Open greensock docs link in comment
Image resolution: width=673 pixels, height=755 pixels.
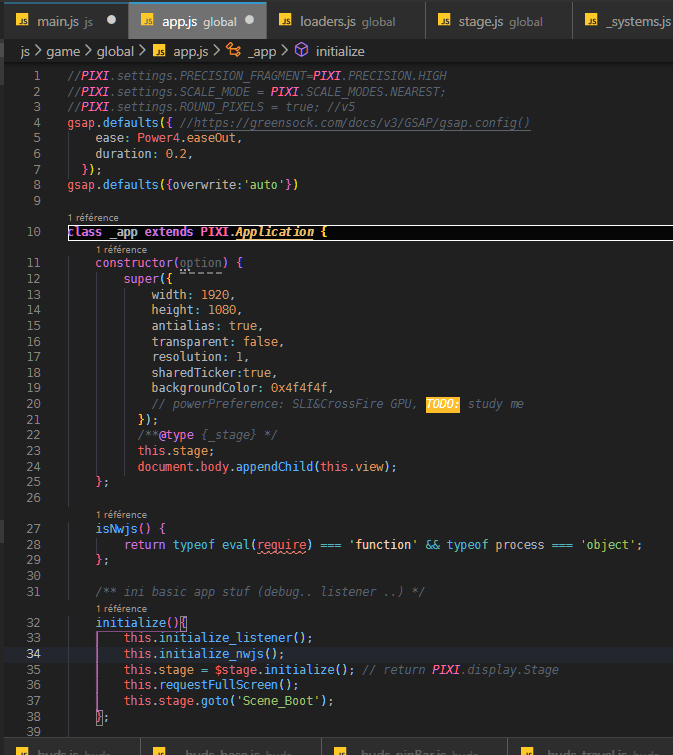coord(362,123)
